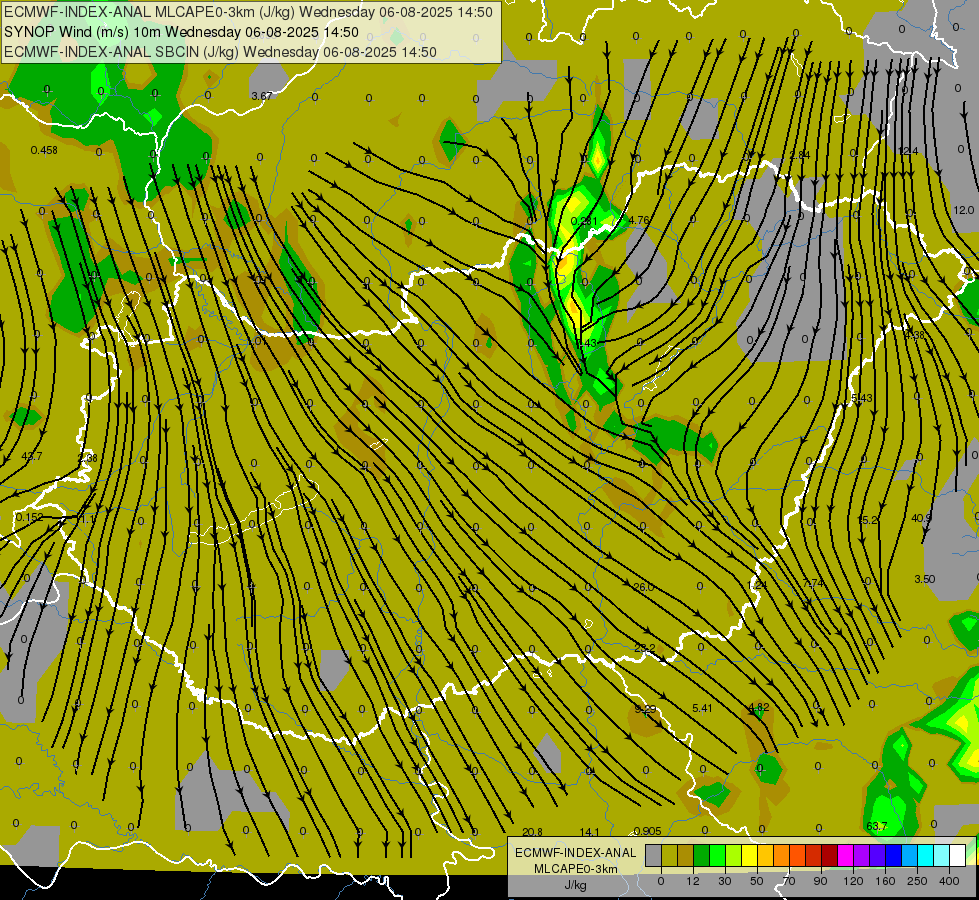979x900 pixels.
Task: Select legend tick label 400
Action: (949, 881)
